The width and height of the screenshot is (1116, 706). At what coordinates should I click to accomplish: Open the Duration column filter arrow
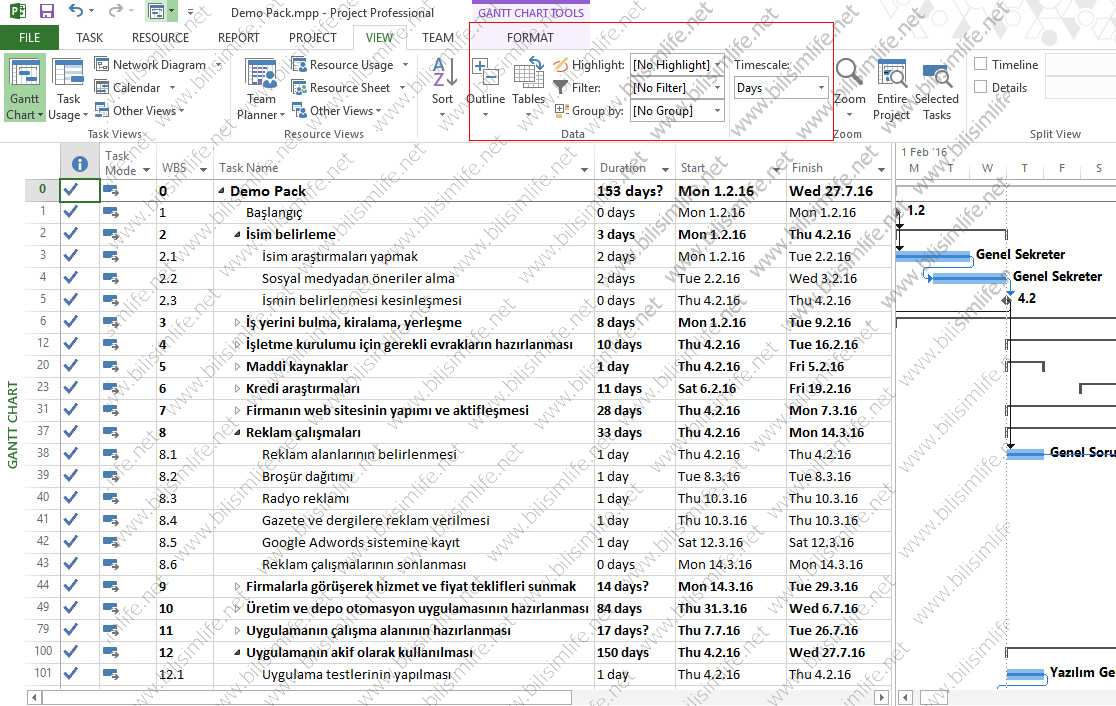[x=665, y=169]
